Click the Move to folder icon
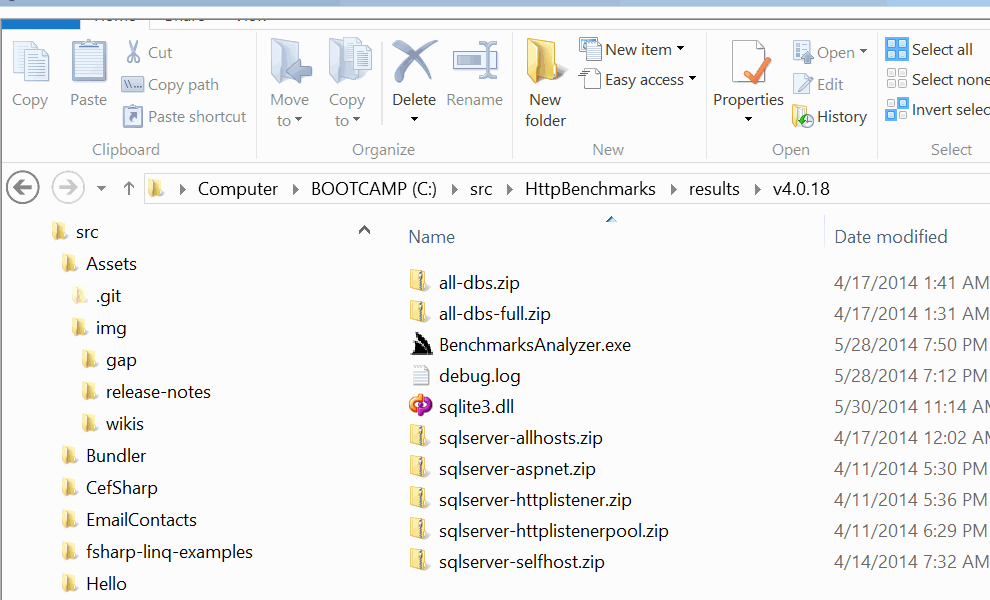The image size is (990, 600). [x=290, y=62]
